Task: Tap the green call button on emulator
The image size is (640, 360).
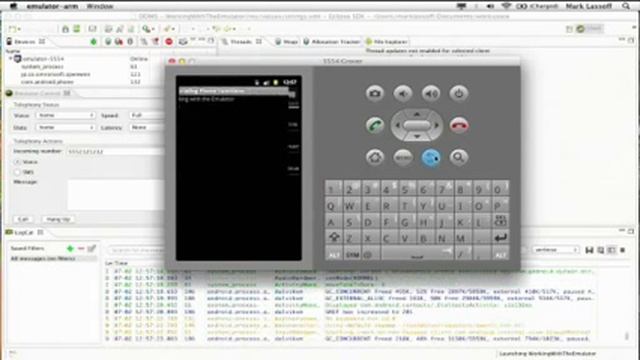Action: click(x=374, y=125)
